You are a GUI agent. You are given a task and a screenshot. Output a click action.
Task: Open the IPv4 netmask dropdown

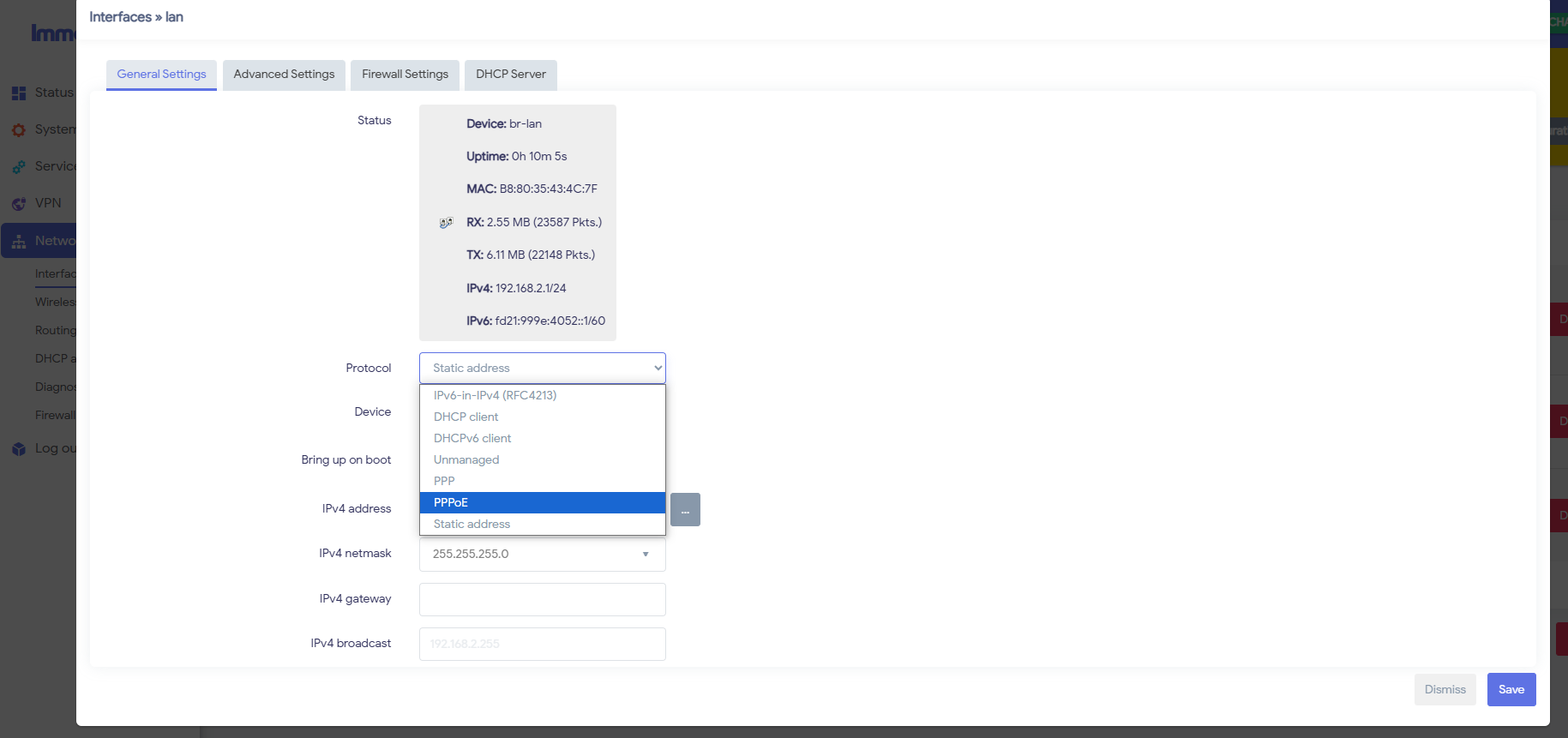[x=543, y=555]
